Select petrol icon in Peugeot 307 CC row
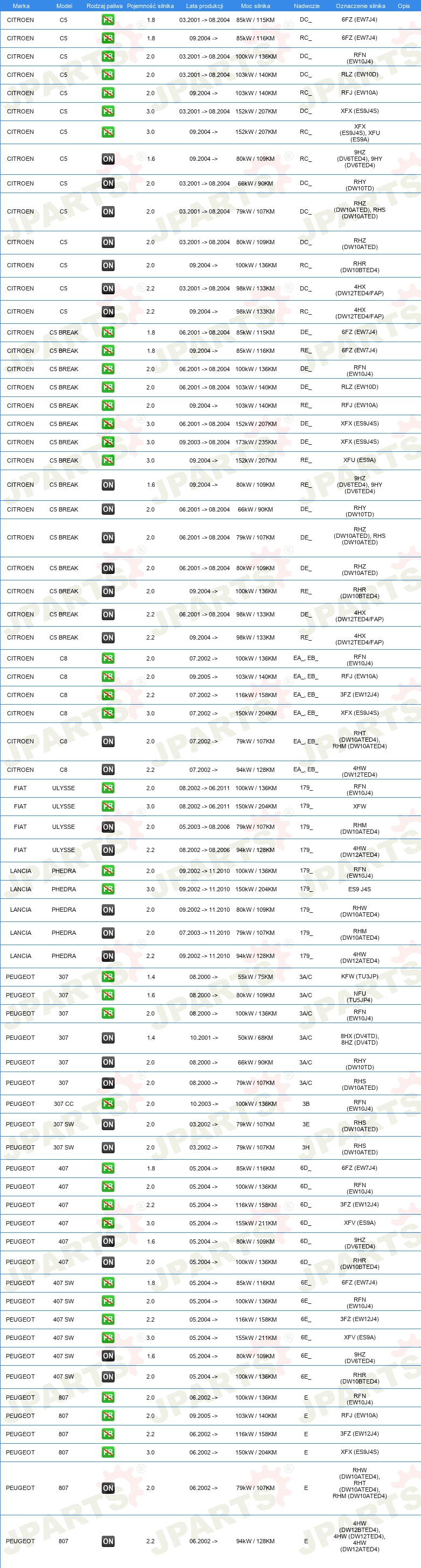421x1568 pixels. point(108,1104)
